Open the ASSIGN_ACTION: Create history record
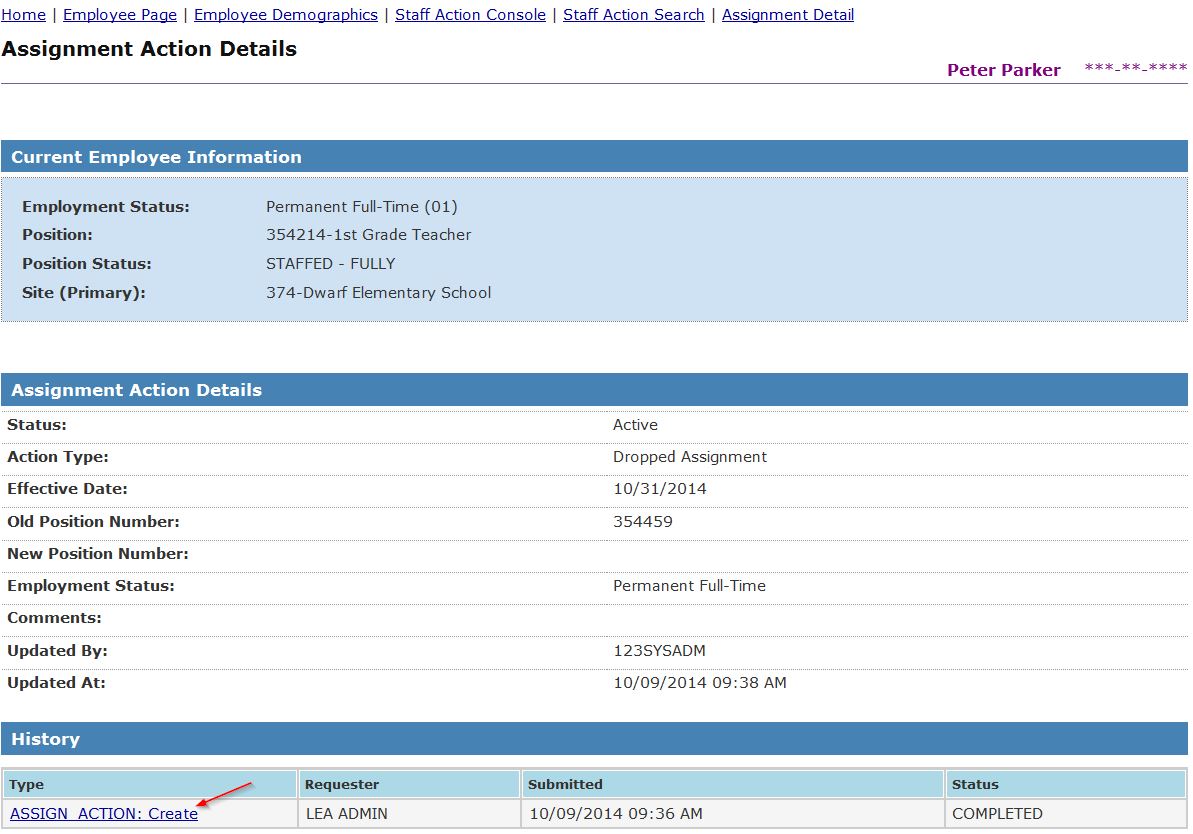This screenshot has height=834, width=1193. [103, 813]
